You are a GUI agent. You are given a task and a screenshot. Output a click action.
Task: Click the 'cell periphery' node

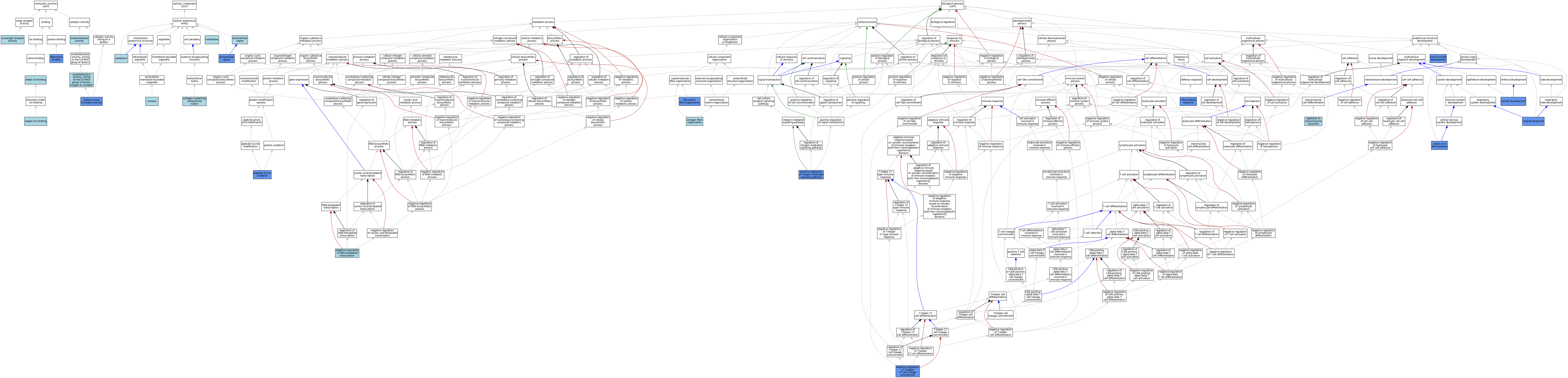coord(192,40)
